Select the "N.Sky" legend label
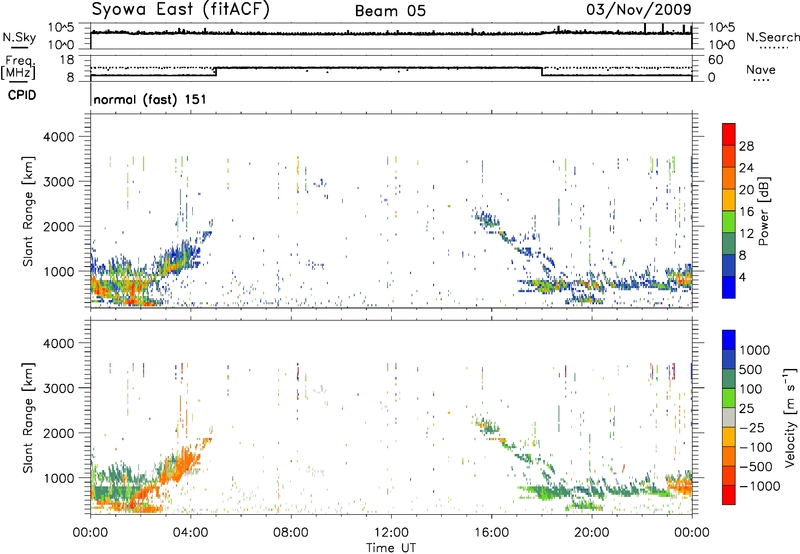The height and width of the screenshot is (554, 800). click(19, 37)
